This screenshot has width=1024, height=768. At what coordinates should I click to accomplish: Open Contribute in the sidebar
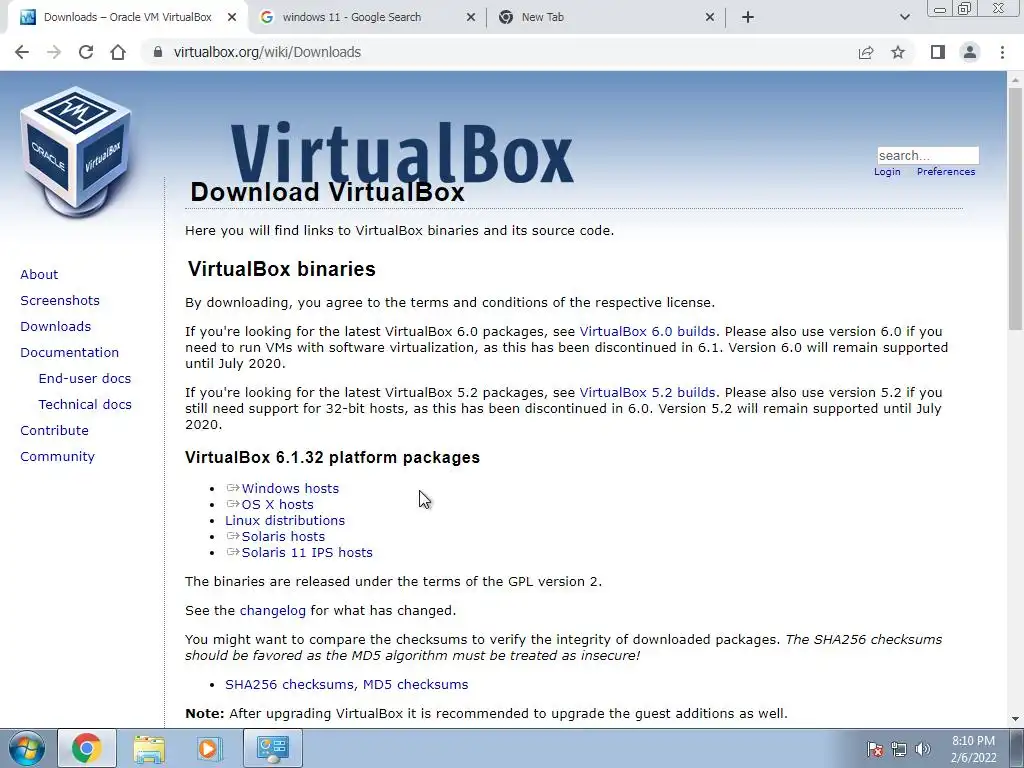(54, 431)
